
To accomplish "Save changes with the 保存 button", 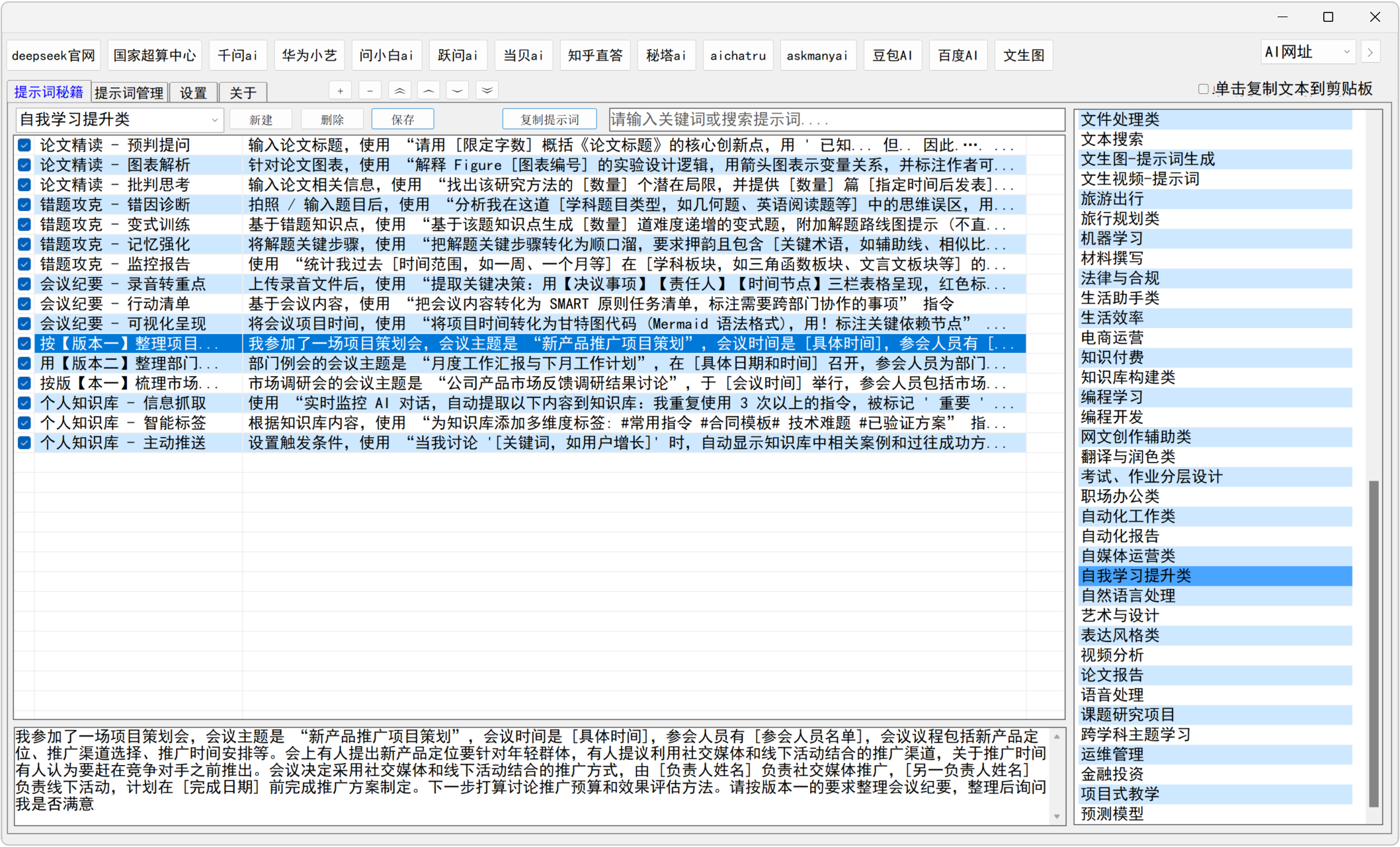I will pos(403,120).
